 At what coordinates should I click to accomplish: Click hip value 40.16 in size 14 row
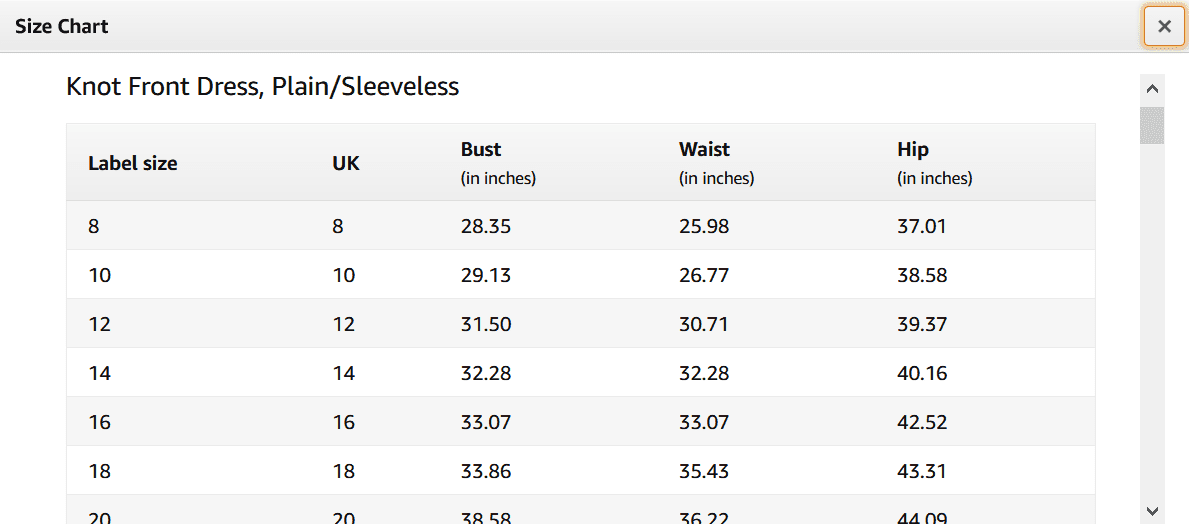[922, 374]
